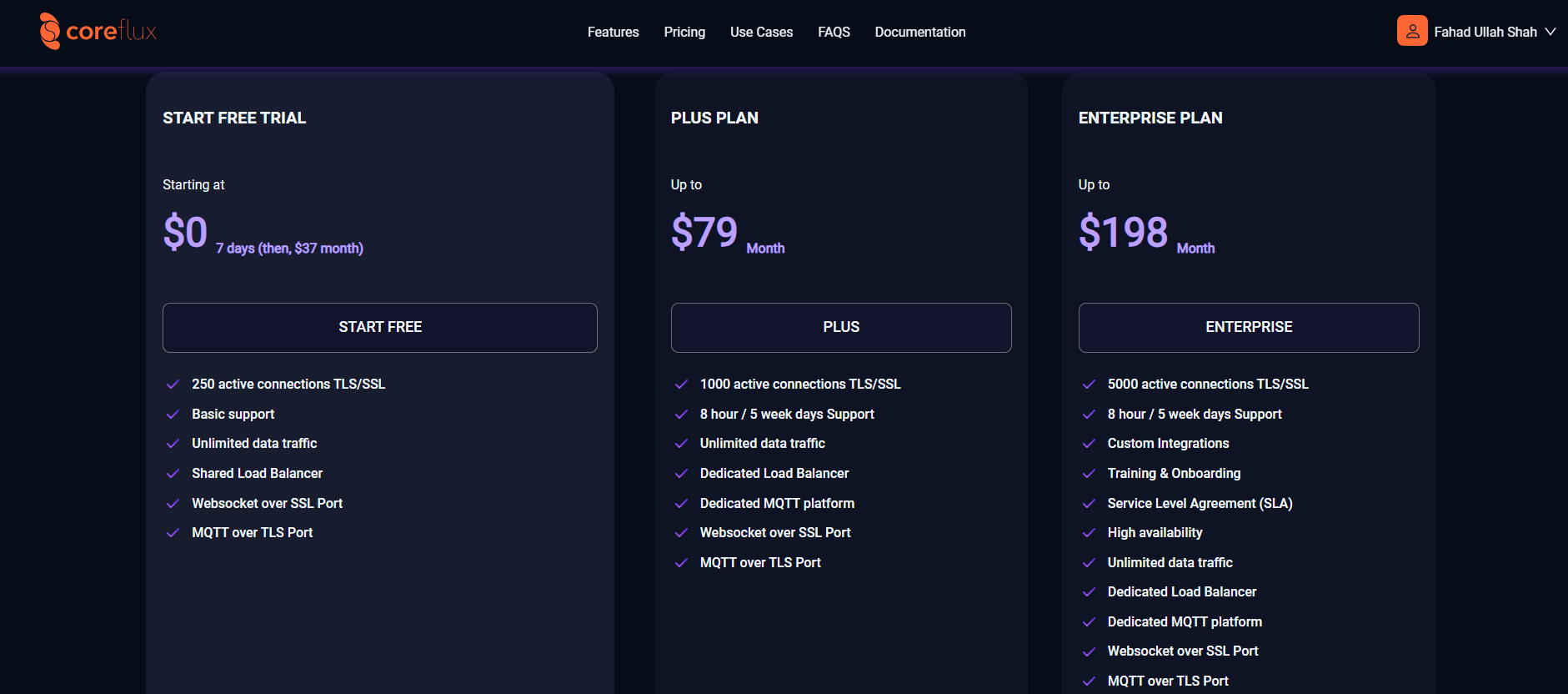This screenshot has width=1568, height=694.
Task: Click the Fahad Ullah Shah username
Action: (1485, 32)
